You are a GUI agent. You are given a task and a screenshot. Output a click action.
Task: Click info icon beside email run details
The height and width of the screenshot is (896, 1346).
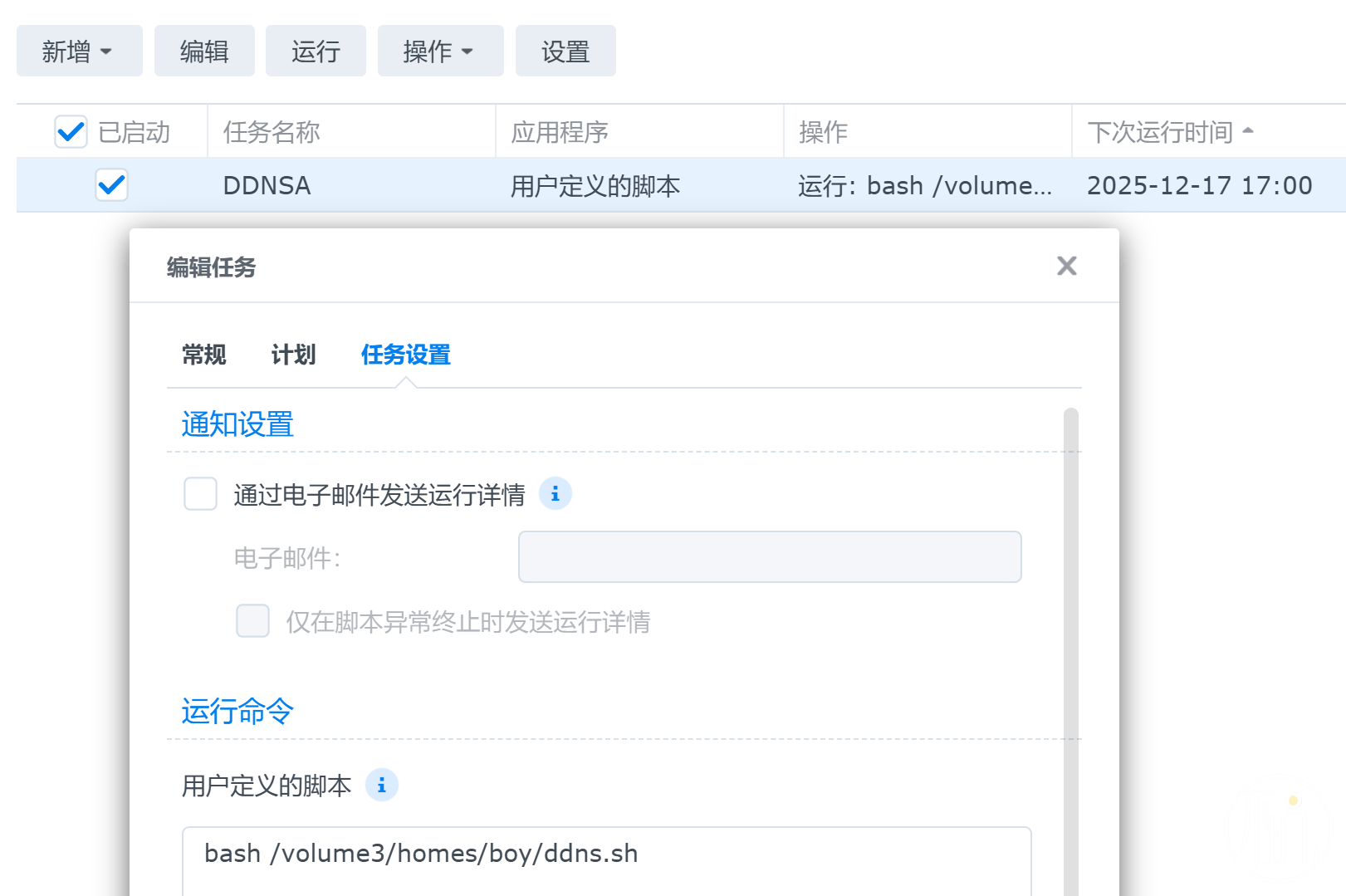(x=555, y=494)
